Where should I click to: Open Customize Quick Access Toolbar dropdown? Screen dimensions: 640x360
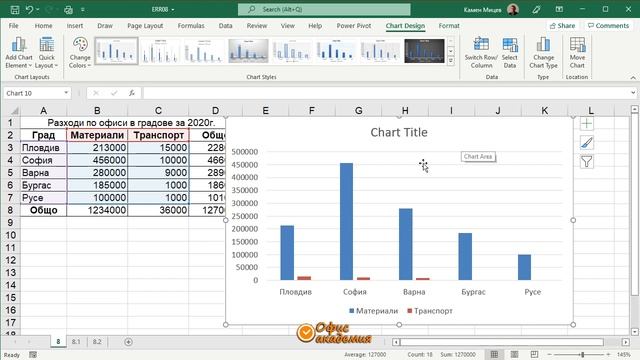tap(82, 9)
